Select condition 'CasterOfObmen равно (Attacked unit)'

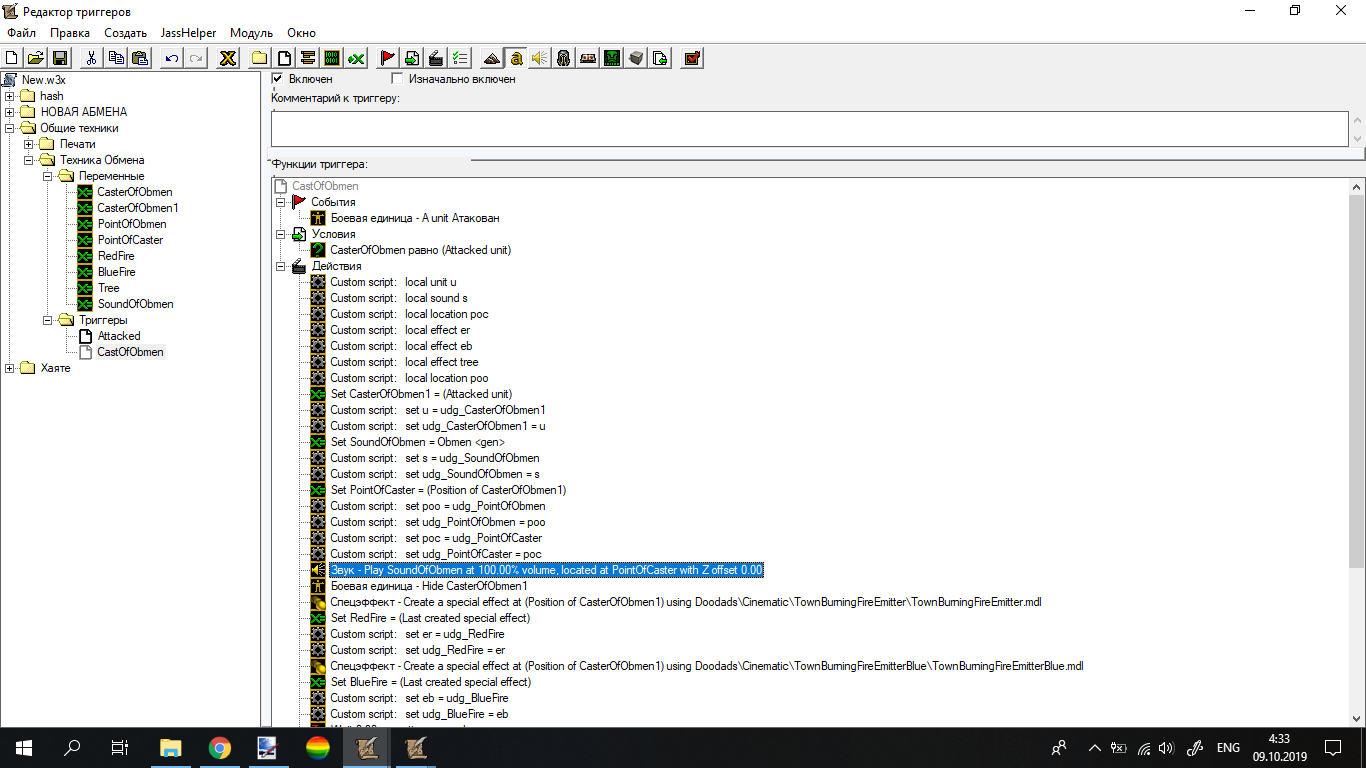point(420,250)
